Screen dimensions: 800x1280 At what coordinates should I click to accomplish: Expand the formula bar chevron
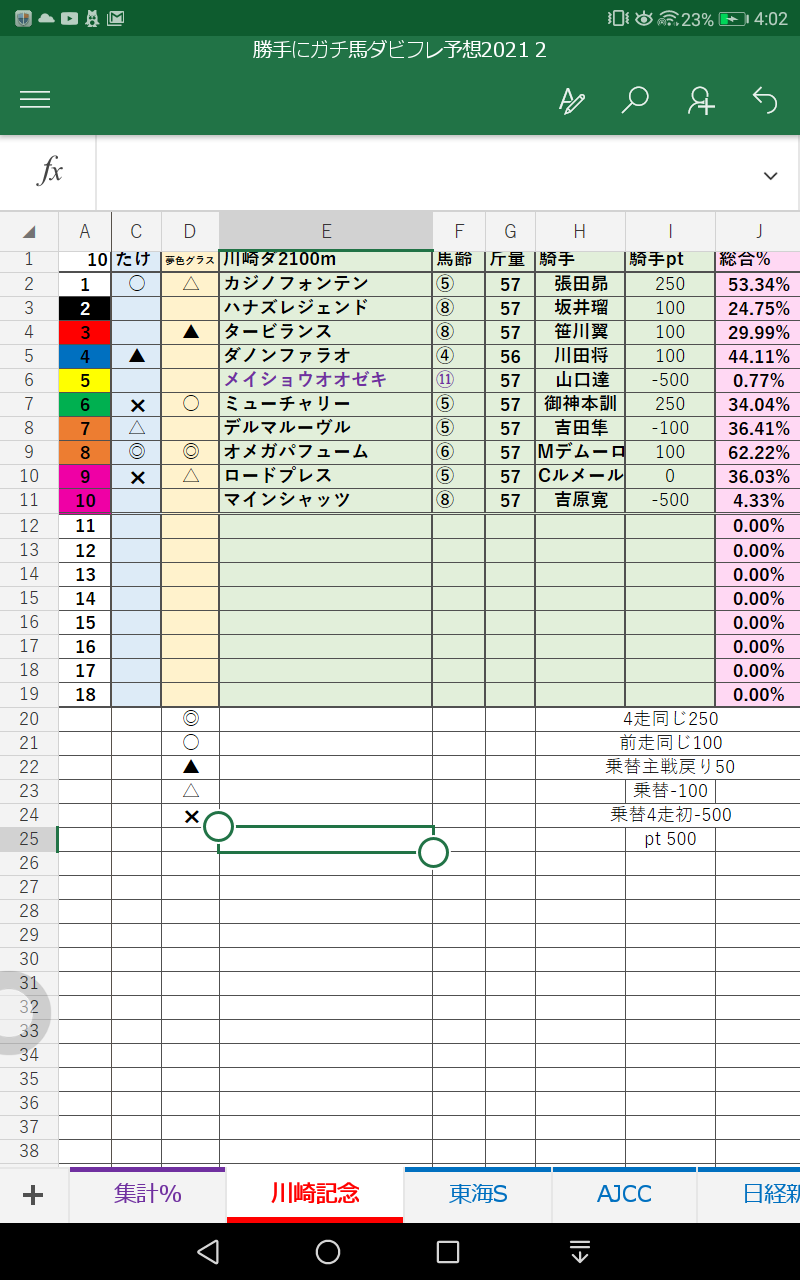click(770, 175)
